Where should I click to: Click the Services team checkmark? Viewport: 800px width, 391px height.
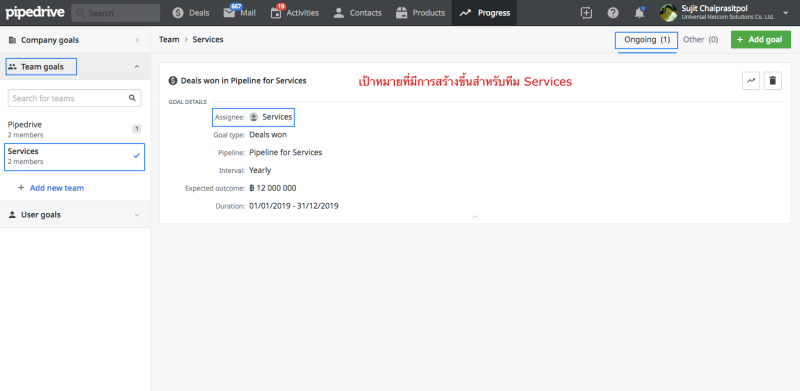click(x=136, y=156)
